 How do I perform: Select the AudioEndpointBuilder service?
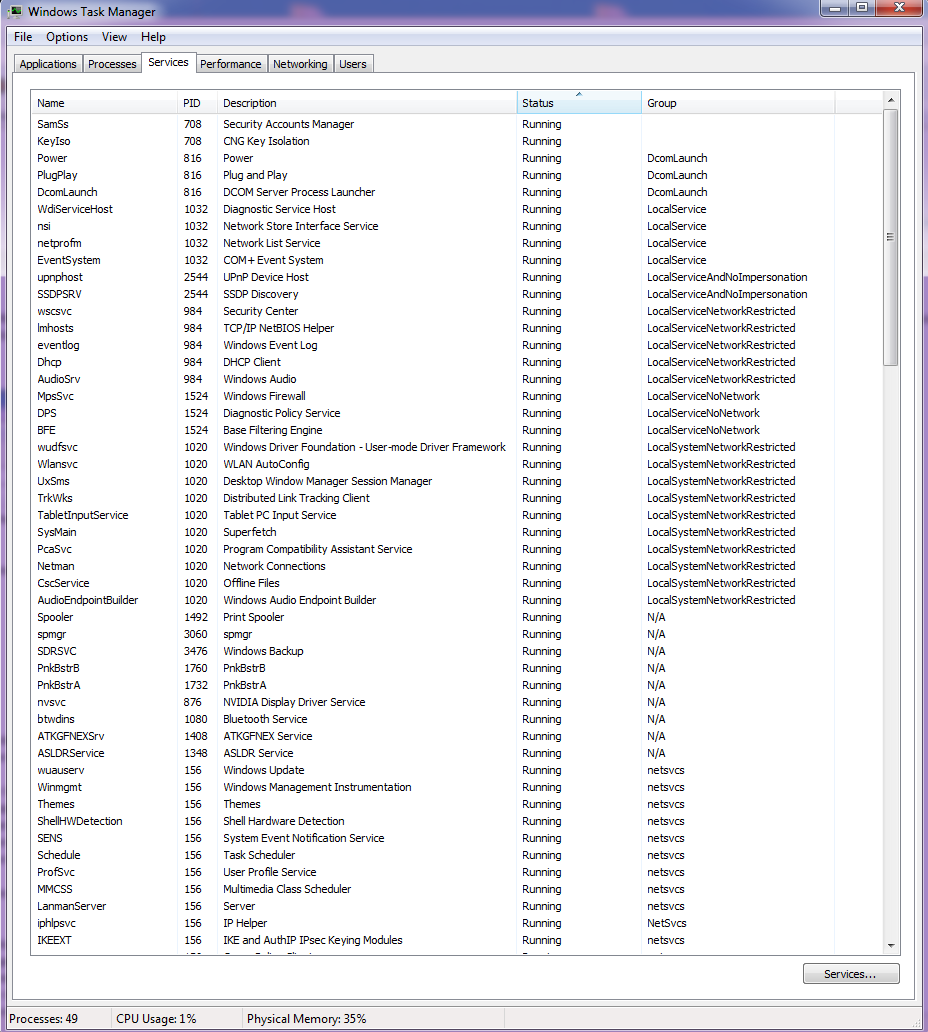[x=456, y=600]
